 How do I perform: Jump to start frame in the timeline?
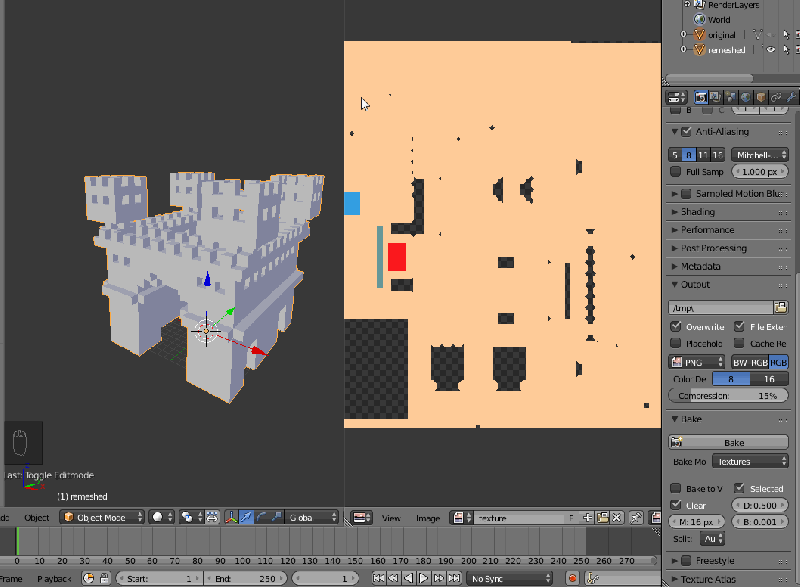(x=380, y=577)
